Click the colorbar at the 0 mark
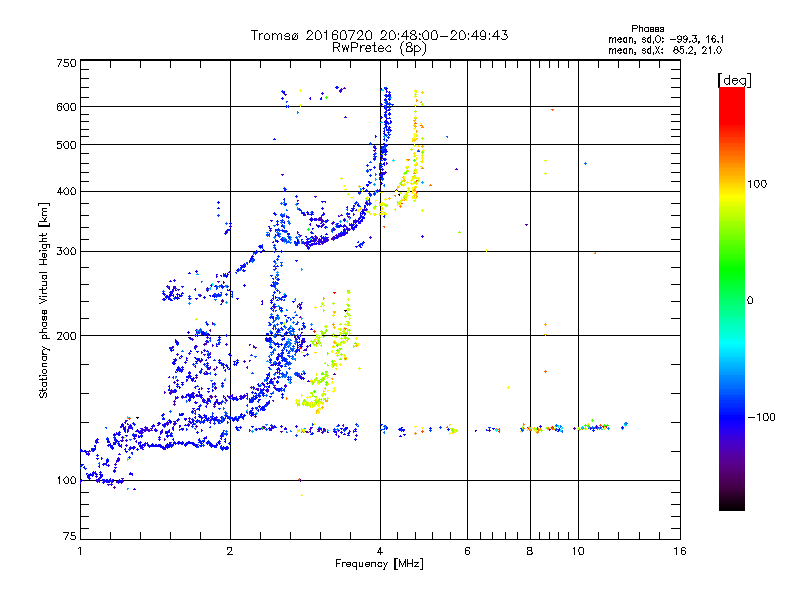 click(732, 301)
